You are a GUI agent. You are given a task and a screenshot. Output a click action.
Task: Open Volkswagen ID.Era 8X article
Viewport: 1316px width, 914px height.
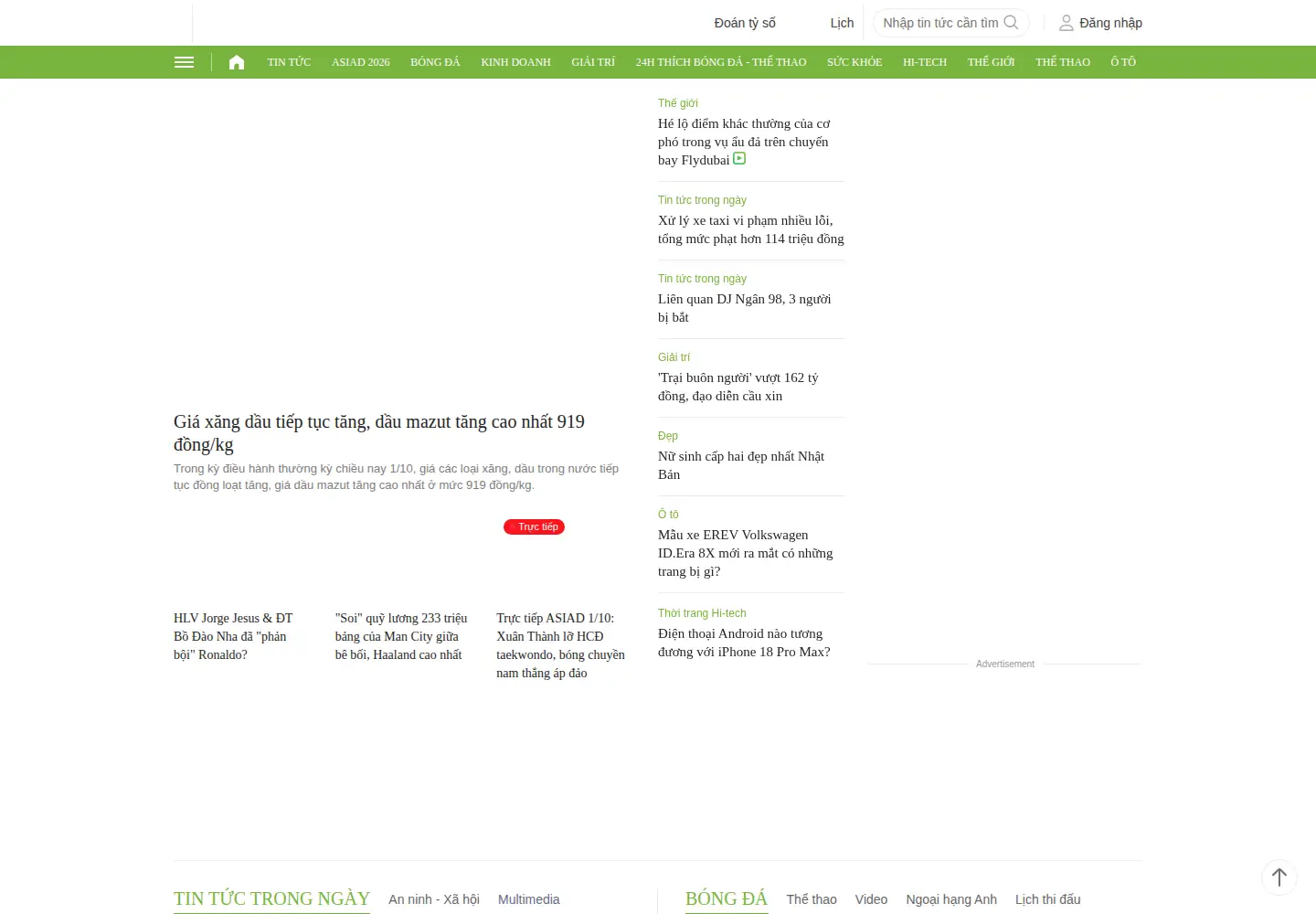point(746,553)
